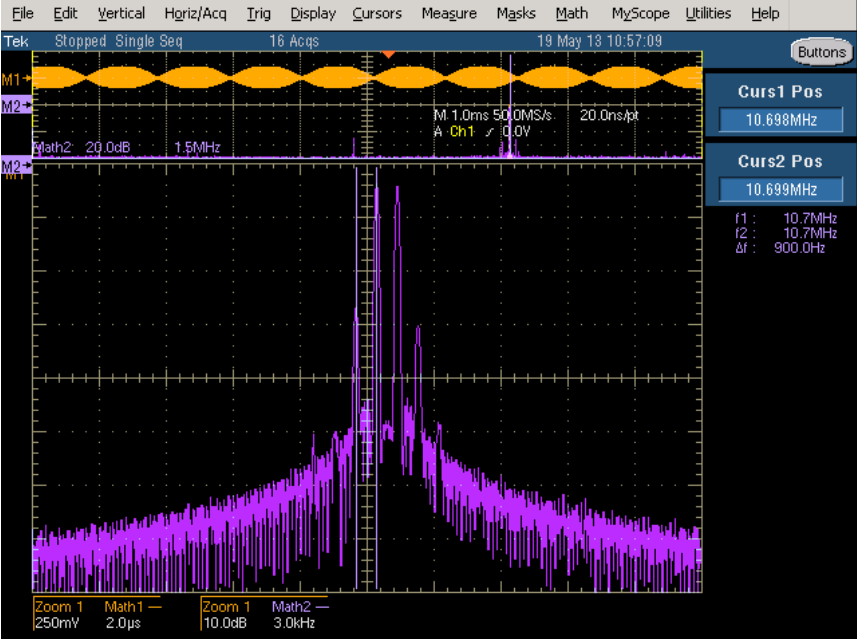The image size is (857, 639).
Task: Select the M2 handle beside the zoom graticule
Action: click(x=16, y=166)
